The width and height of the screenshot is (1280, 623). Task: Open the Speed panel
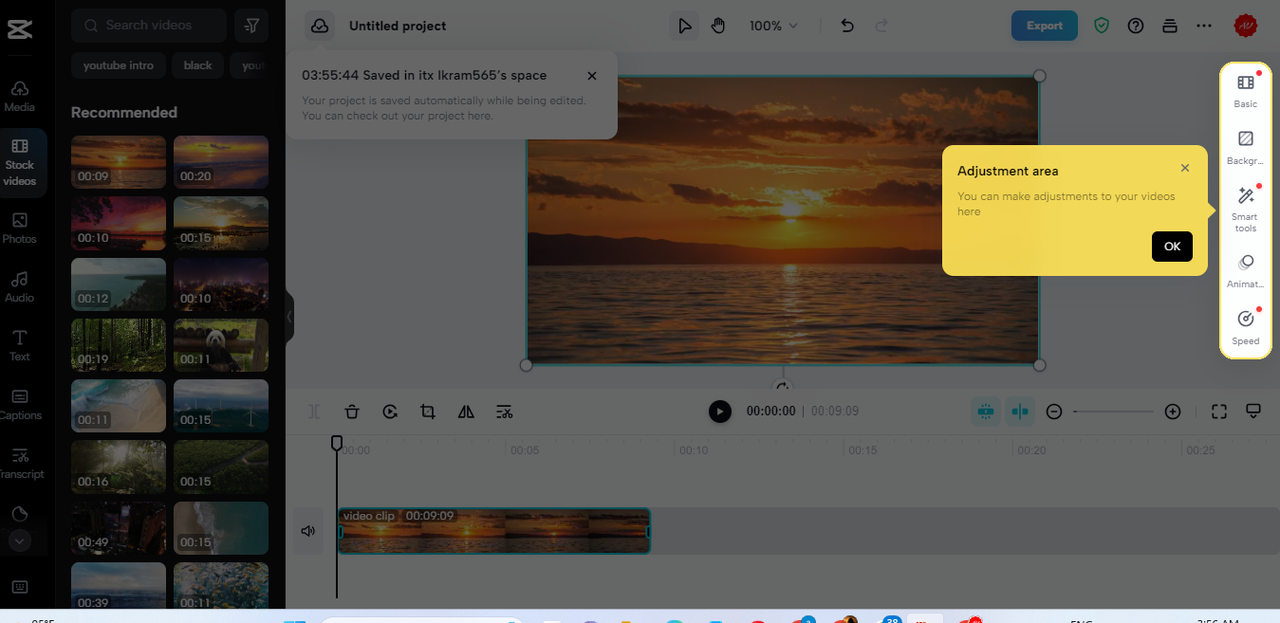coord(1246,327)
